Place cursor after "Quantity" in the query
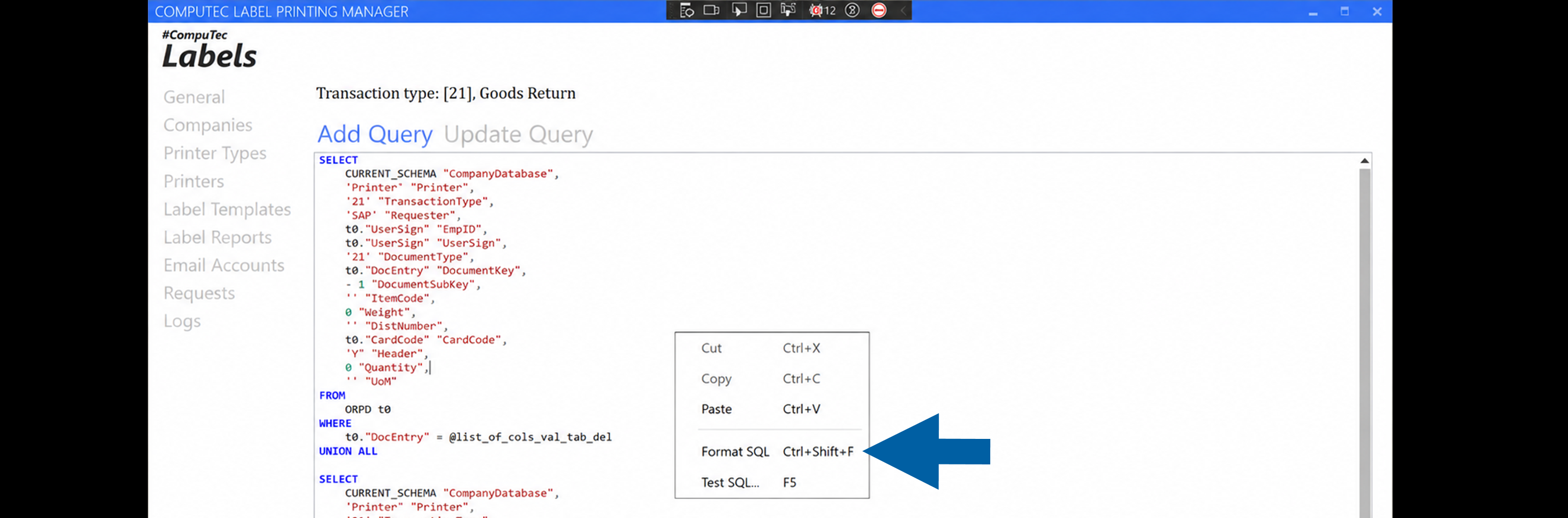The height and width of the screenshot is (518, 1568). click(x=430, y=367)
